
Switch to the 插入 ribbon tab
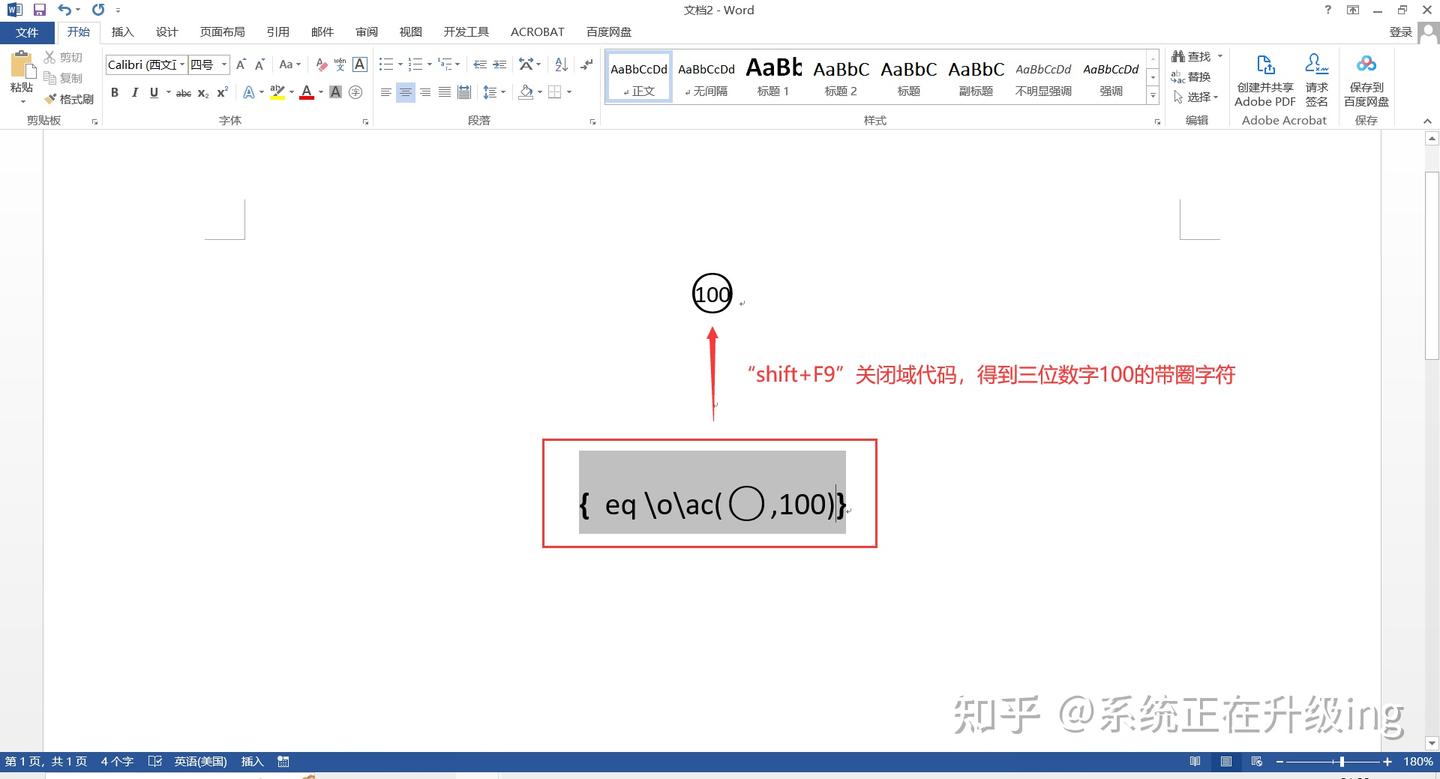pos(122,31)
